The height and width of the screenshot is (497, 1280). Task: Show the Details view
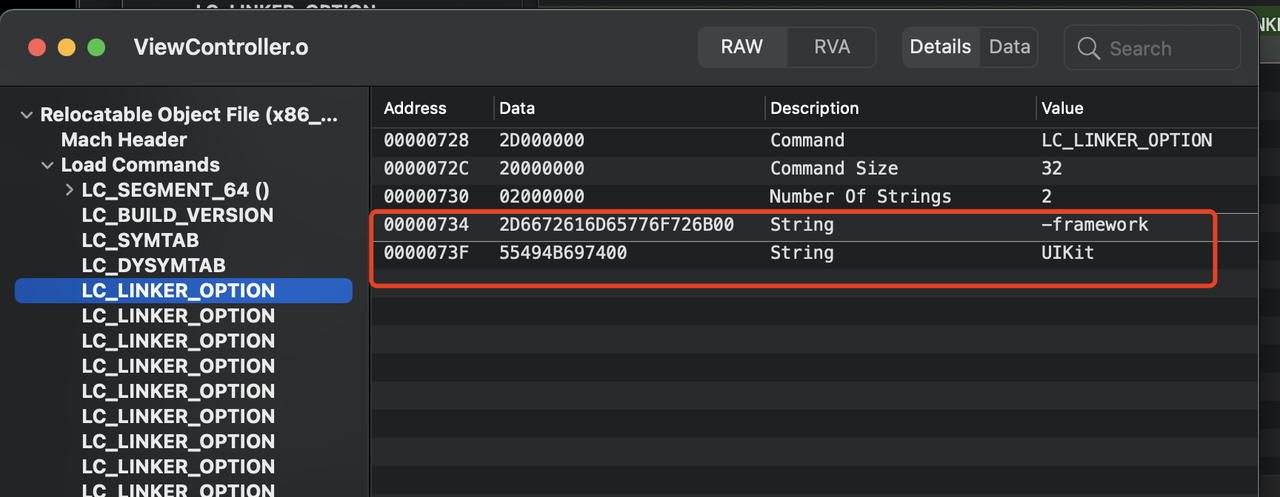click(x=940, y=47)
